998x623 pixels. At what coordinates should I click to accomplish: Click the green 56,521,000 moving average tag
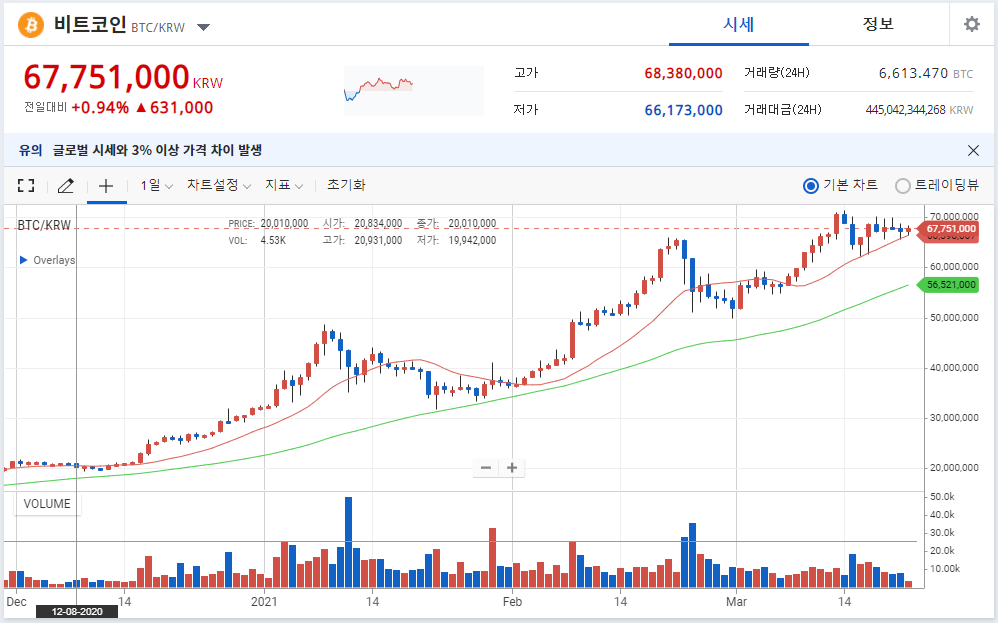click(947, 284)
